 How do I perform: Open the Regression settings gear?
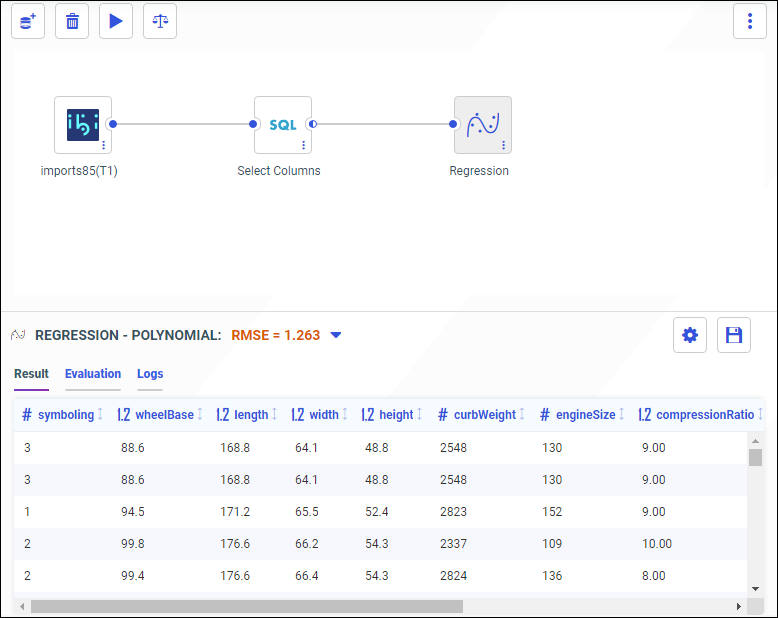pyautogui.click(x=690, y=335)
